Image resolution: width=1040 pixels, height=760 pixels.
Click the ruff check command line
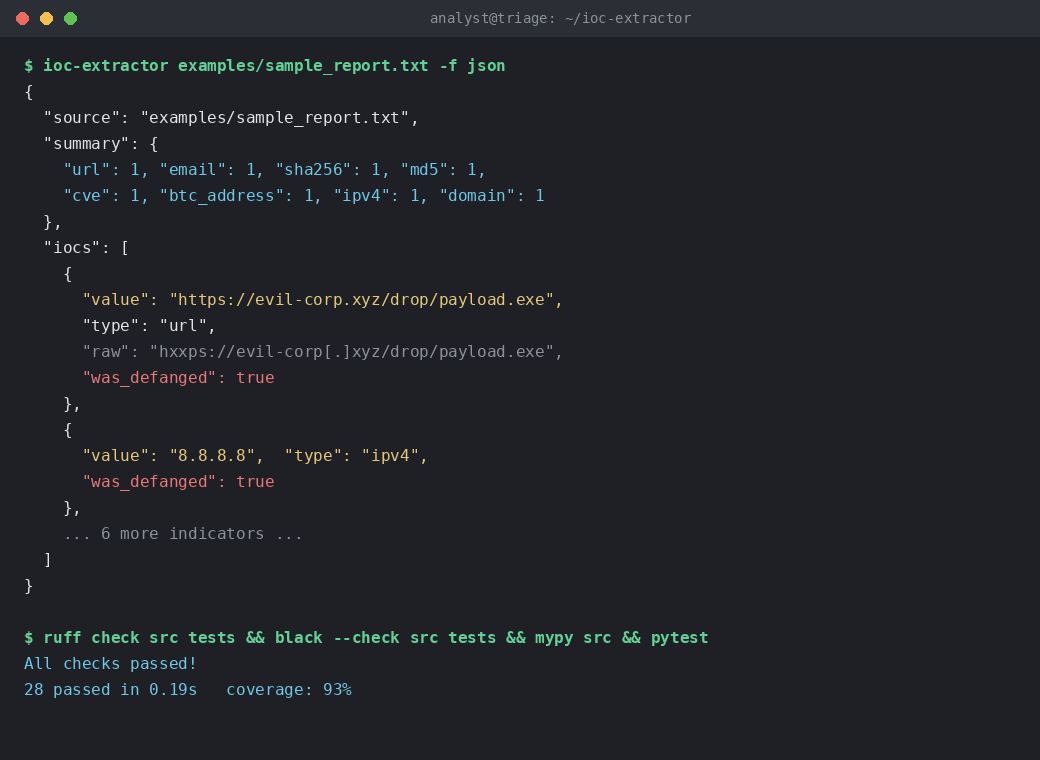[366, 638]
